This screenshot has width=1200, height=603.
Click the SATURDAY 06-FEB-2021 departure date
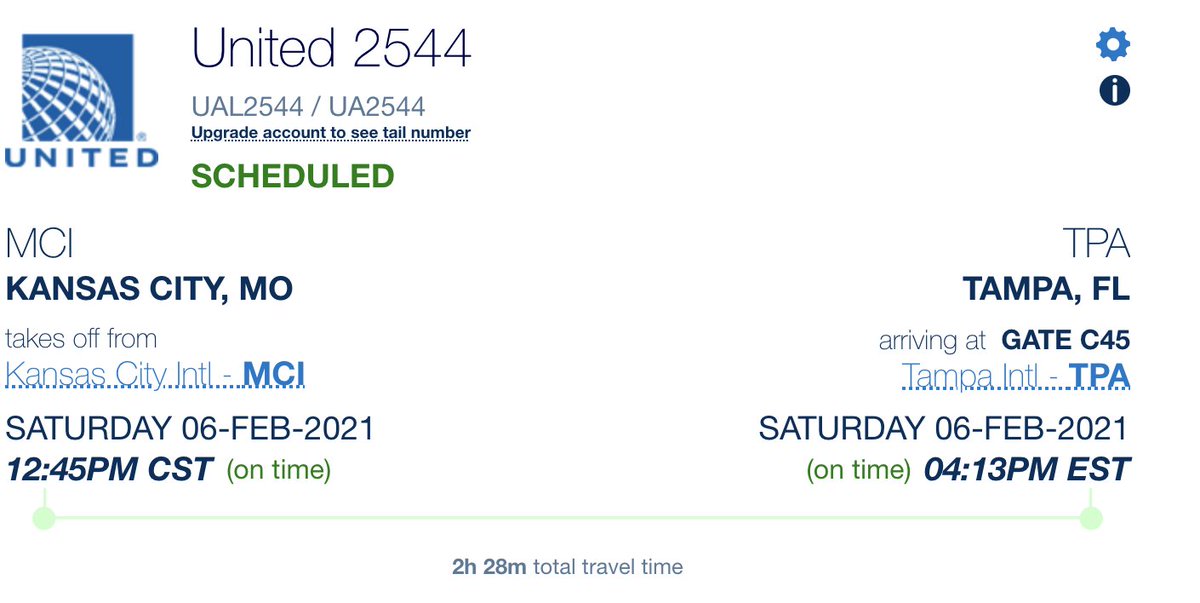190,428
